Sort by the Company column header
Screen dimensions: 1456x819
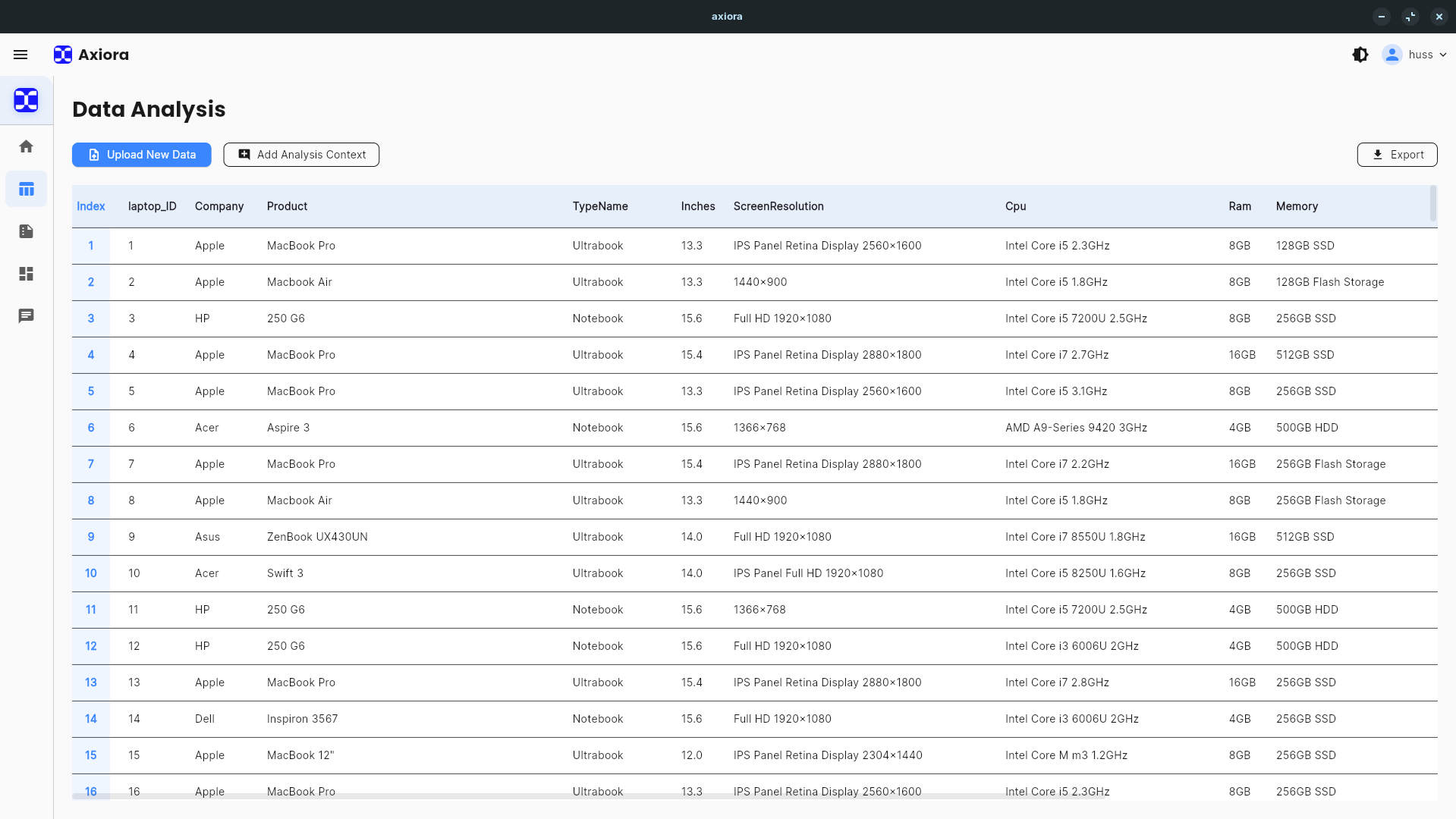pyautogui.click(x=219, y=206)
